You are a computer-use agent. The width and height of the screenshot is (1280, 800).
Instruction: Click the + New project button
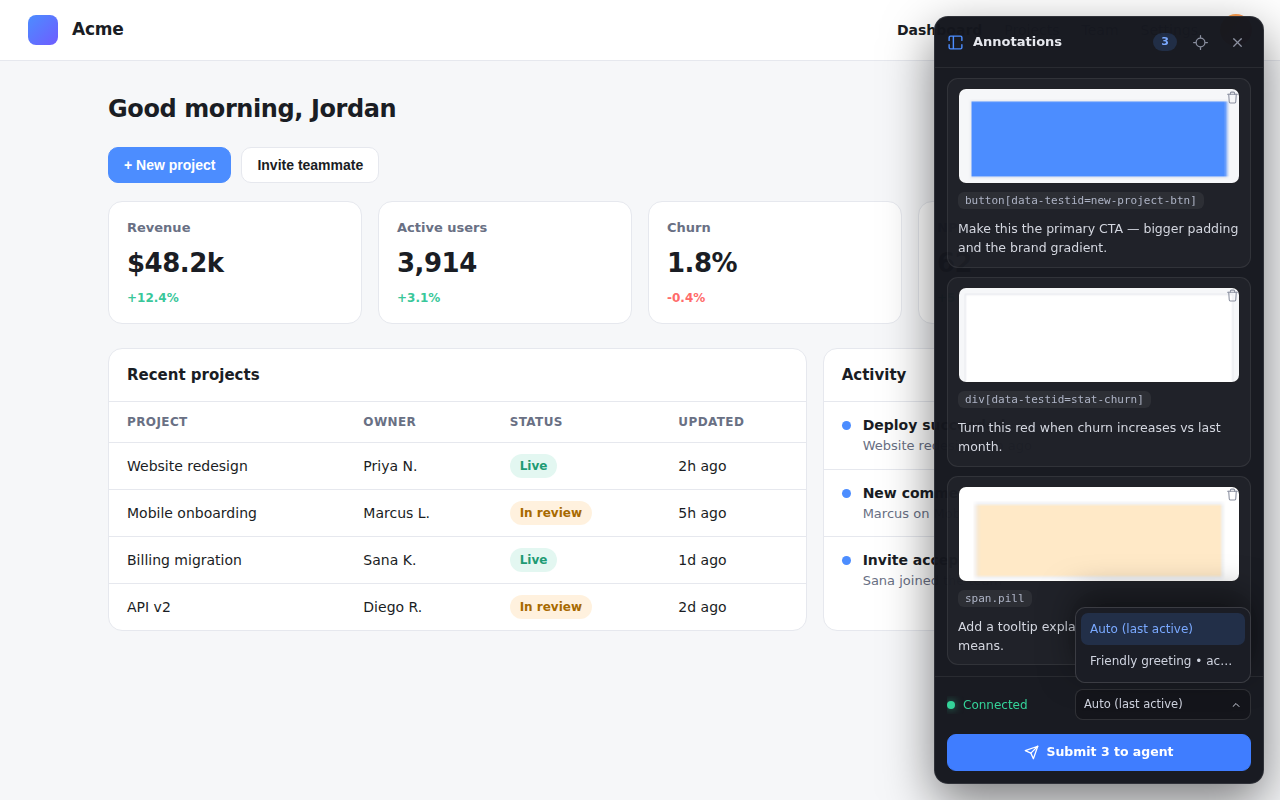169,165
